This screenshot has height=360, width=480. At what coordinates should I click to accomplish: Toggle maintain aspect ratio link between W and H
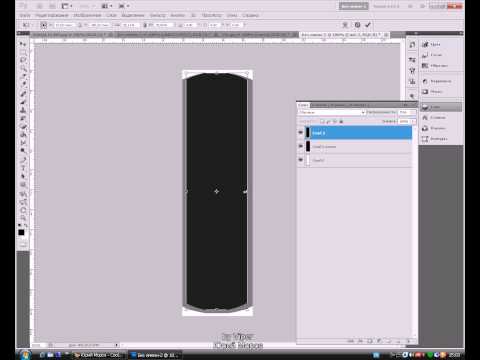(x=145, y=25)
